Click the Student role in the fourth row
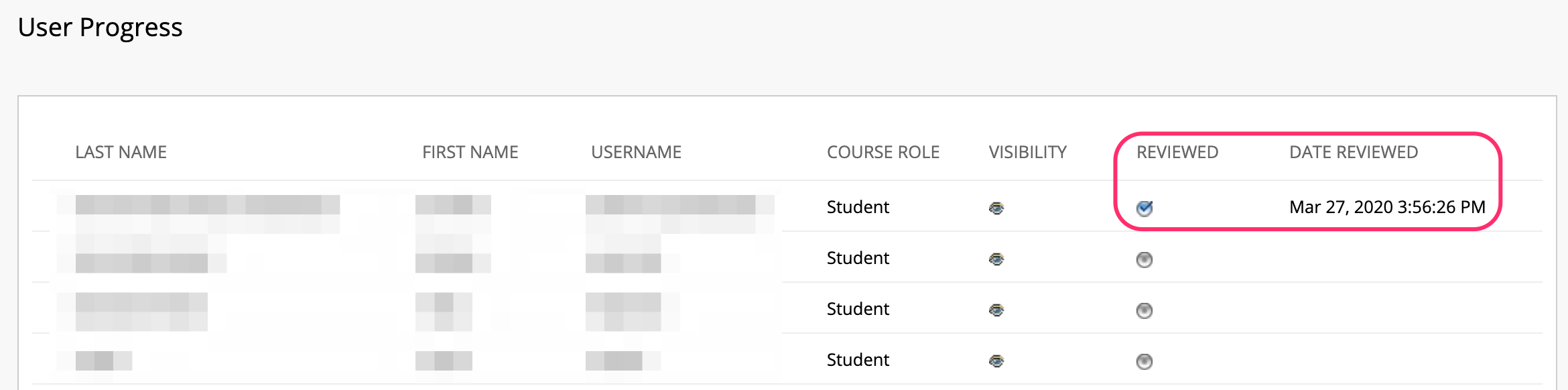1568x390 pixels. [x=858, y=360]
